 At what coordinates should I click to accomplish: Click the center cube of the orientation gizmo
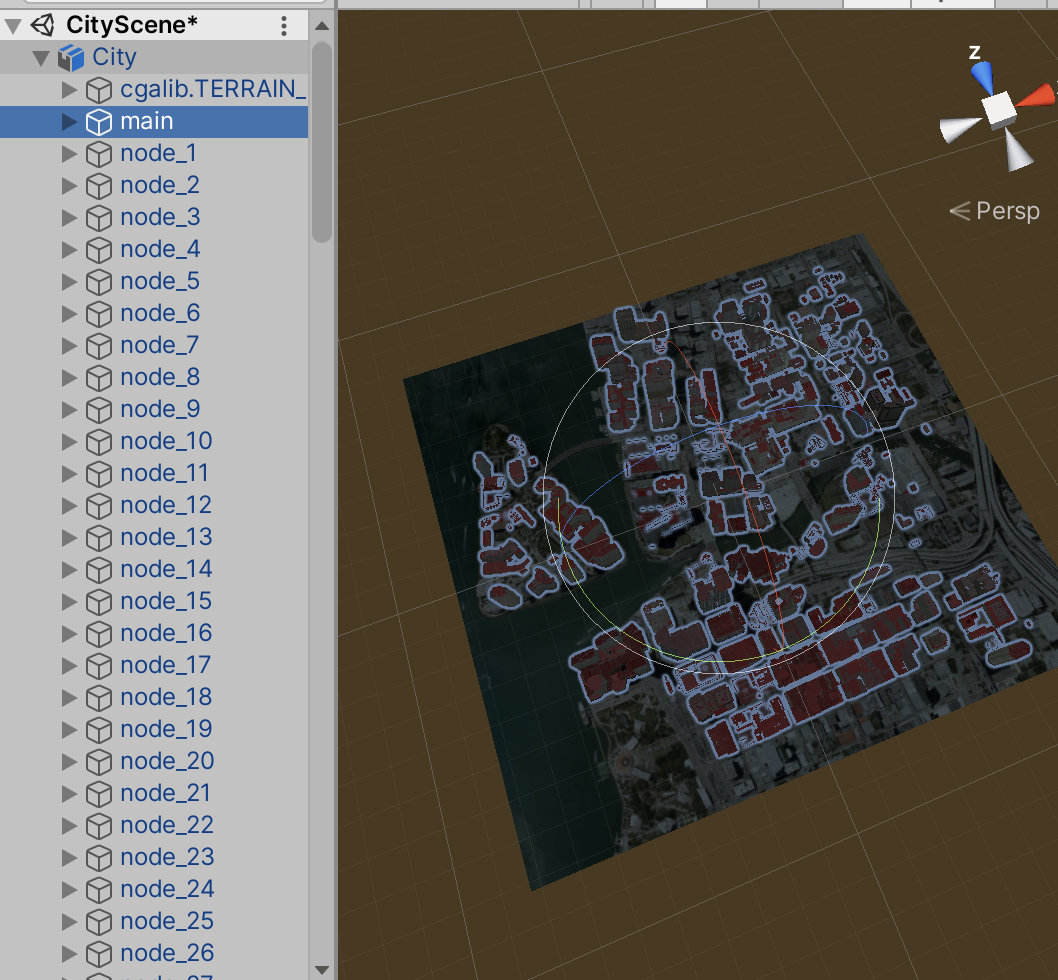[x=997, y=109]
